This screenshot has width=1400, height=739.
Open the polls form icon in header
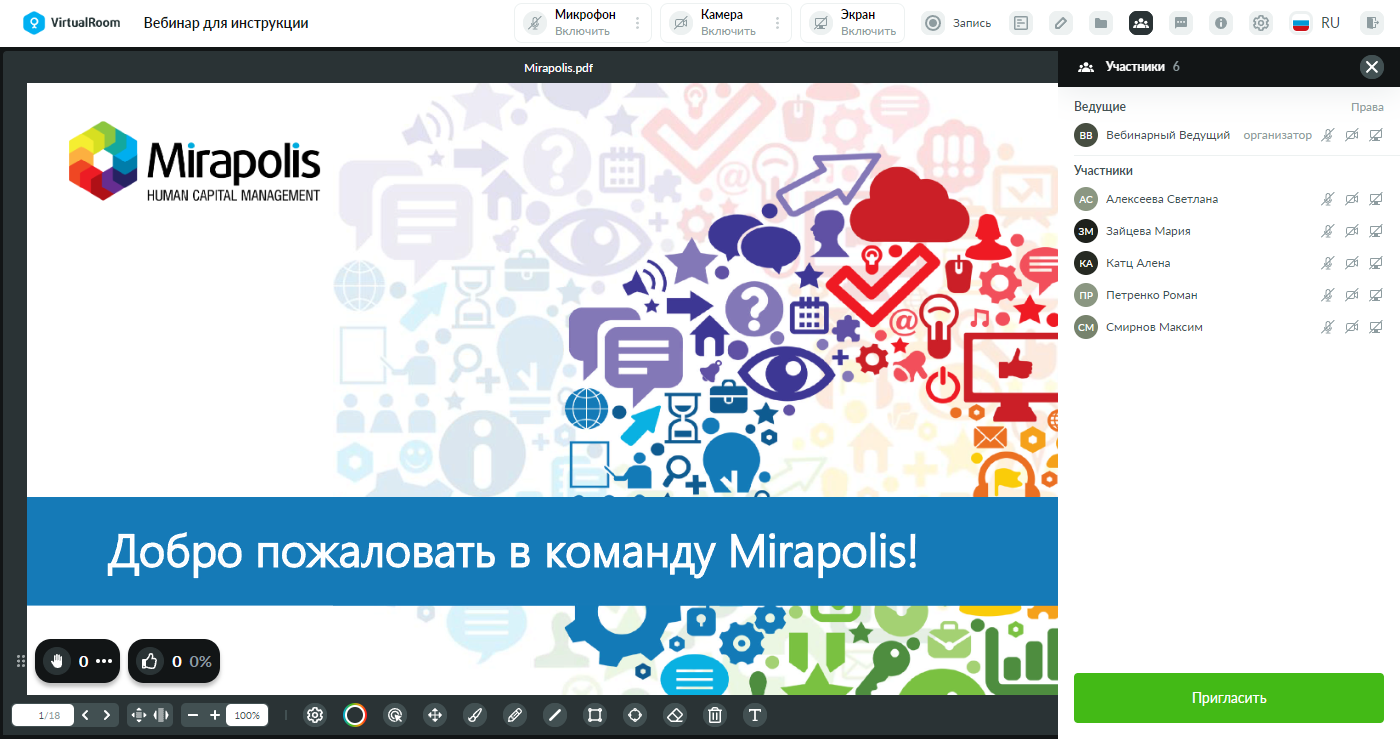(x=1021, y=23)
